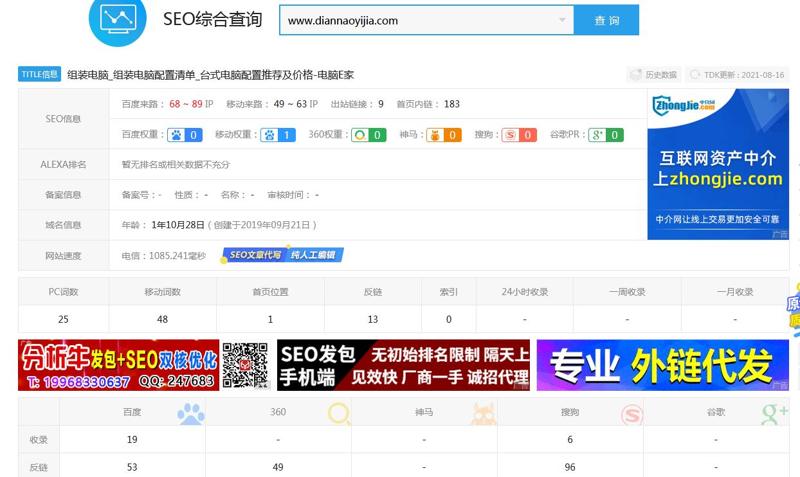Click the 搜狗 red weight badge
This screenshot has width=800, height=477.
pos(519,135)
